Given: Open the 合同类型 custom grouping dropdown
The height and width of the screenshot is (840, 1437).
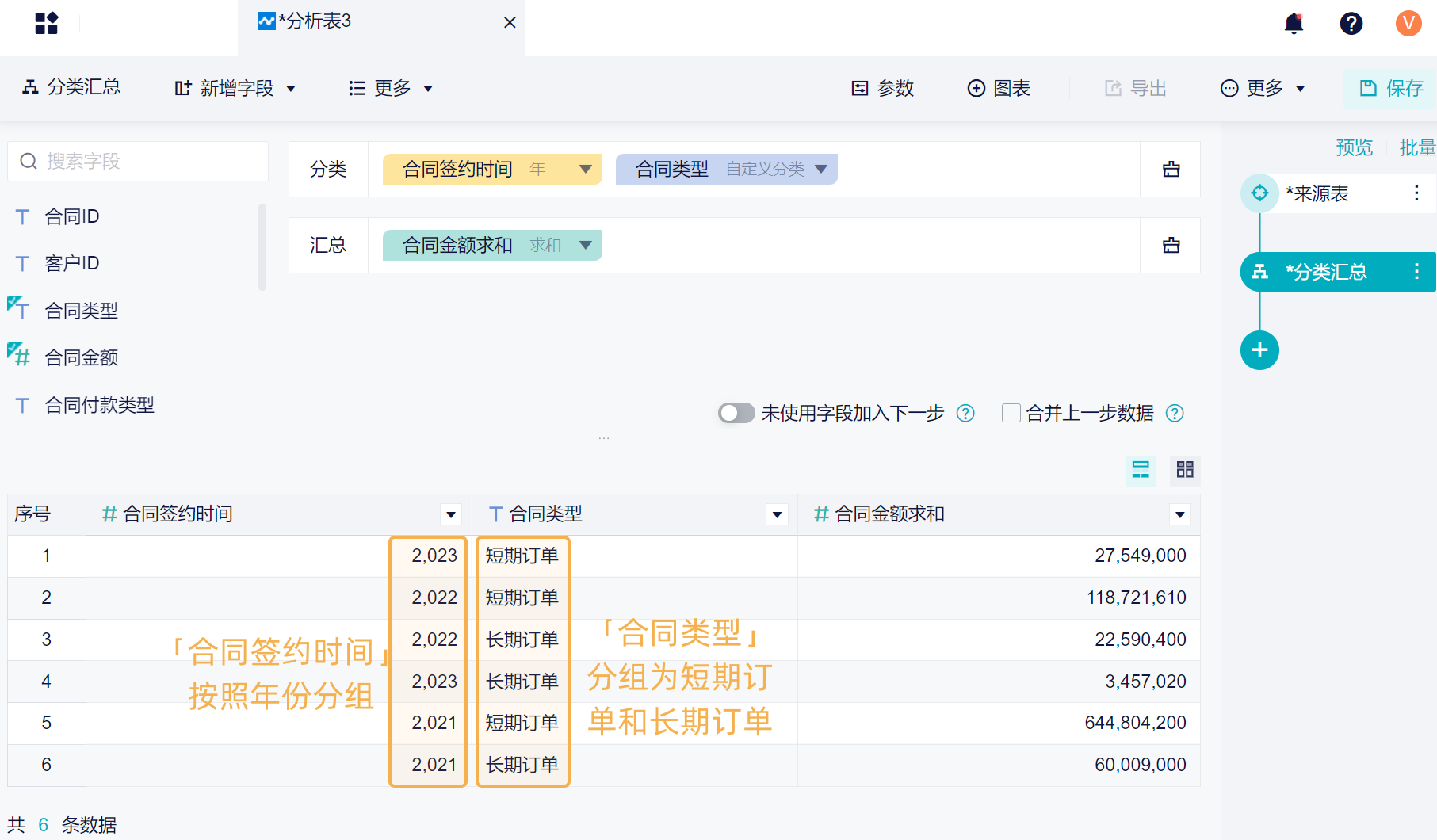Looking at the screenshot, I should click(821, 169).
